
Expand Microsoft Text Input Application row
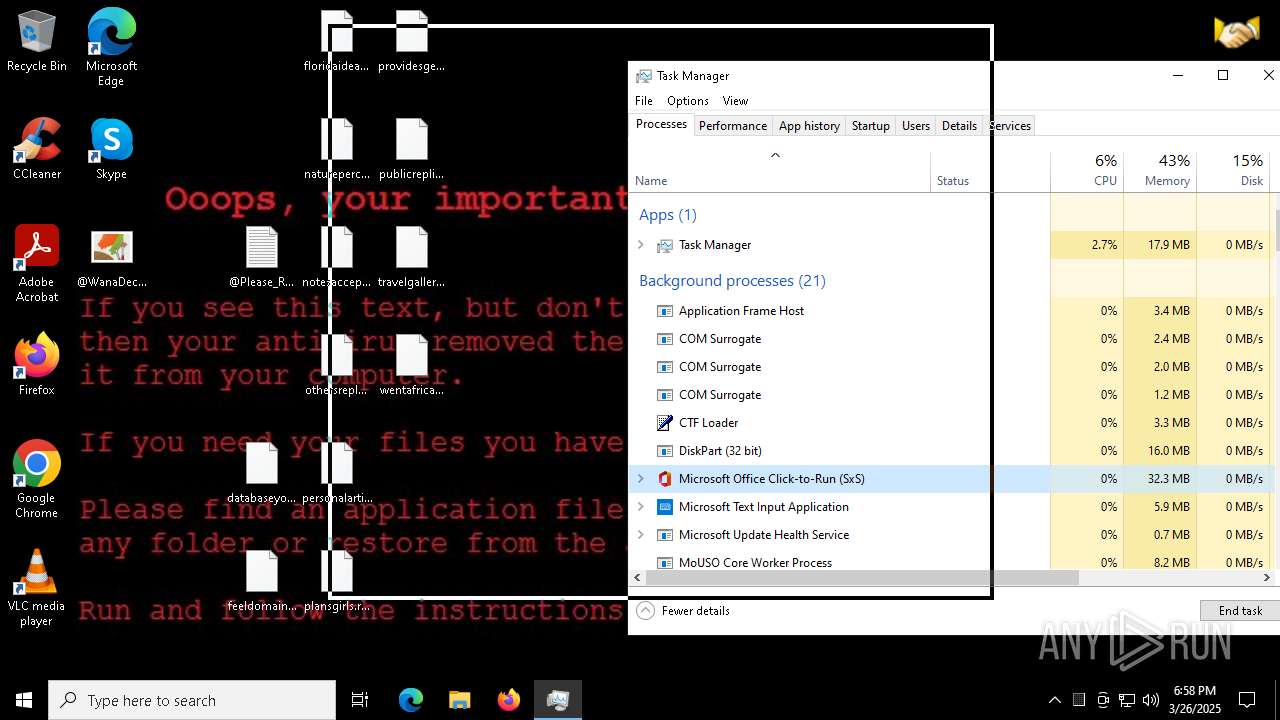coord(641,507)
